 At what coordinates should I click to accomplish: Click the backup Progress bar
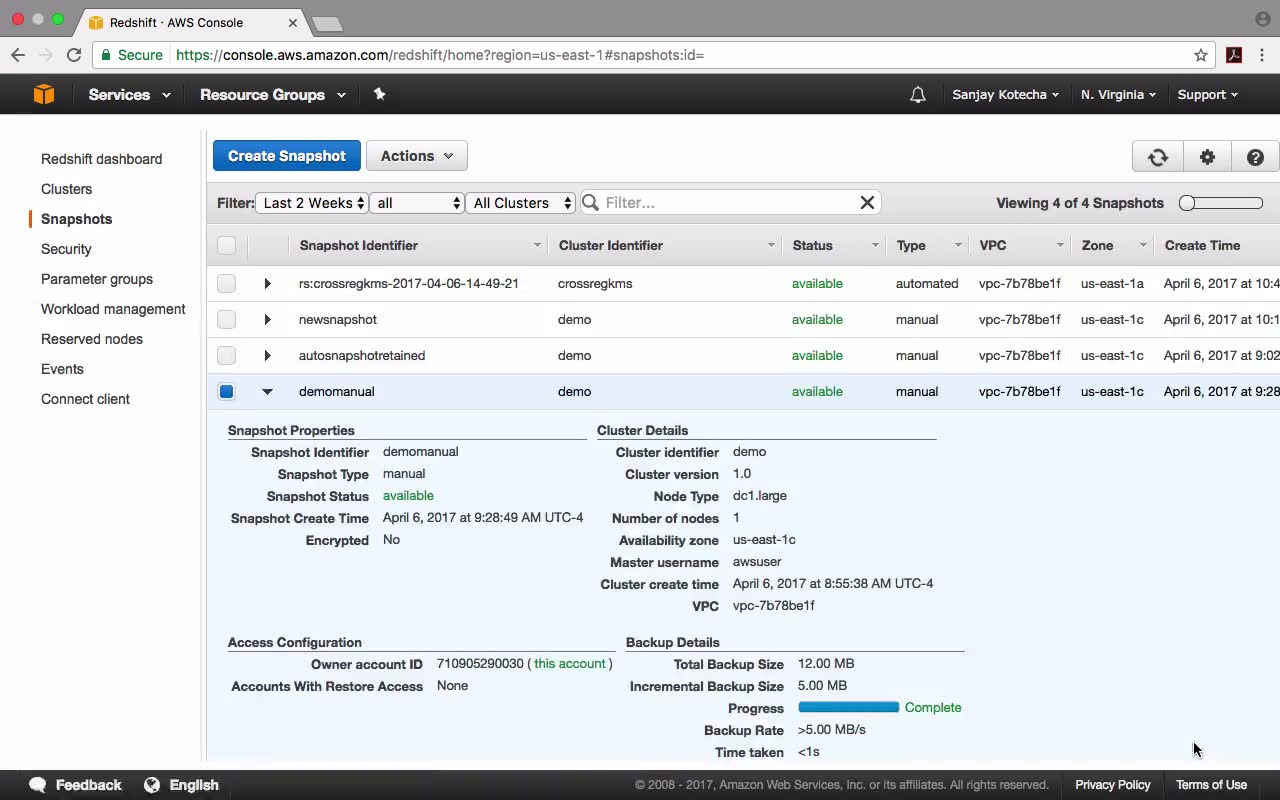tap(848, 708)
